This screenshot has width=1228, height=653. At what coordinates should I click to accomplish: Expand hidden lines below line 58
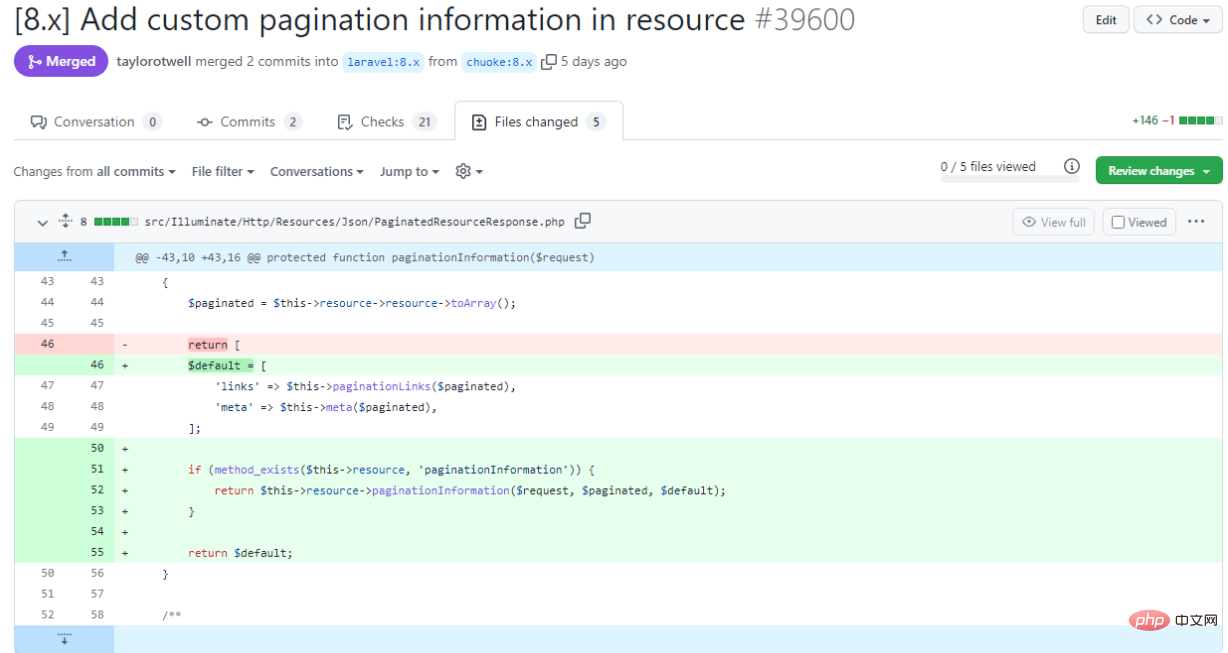tap(64, 638)
